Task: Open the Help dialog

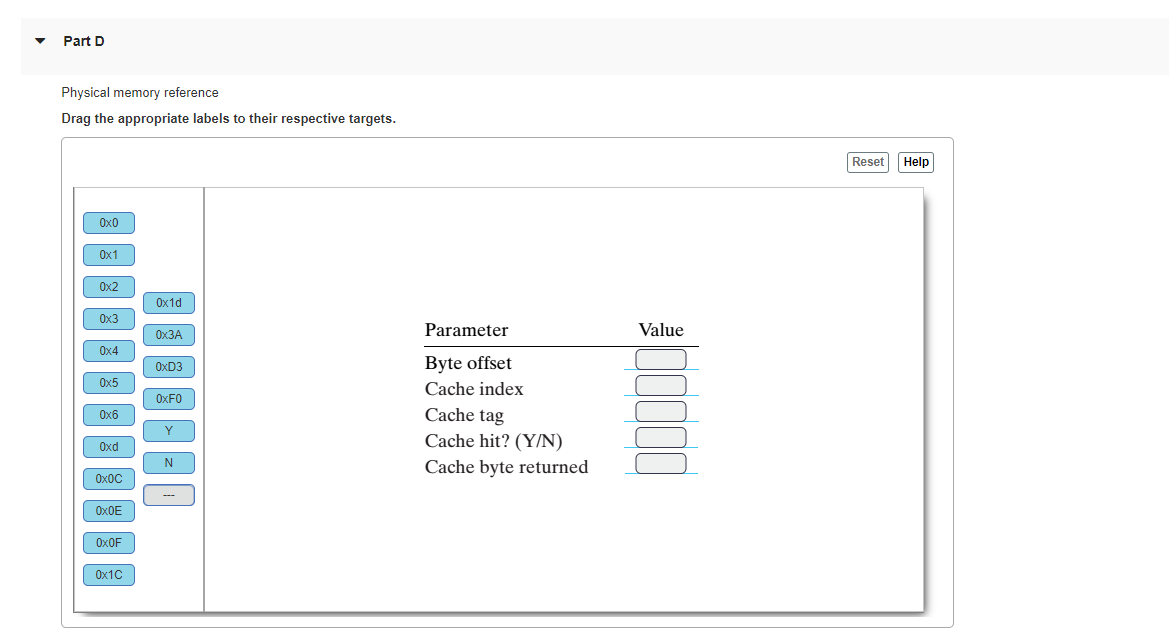Action: click(915, 161)
